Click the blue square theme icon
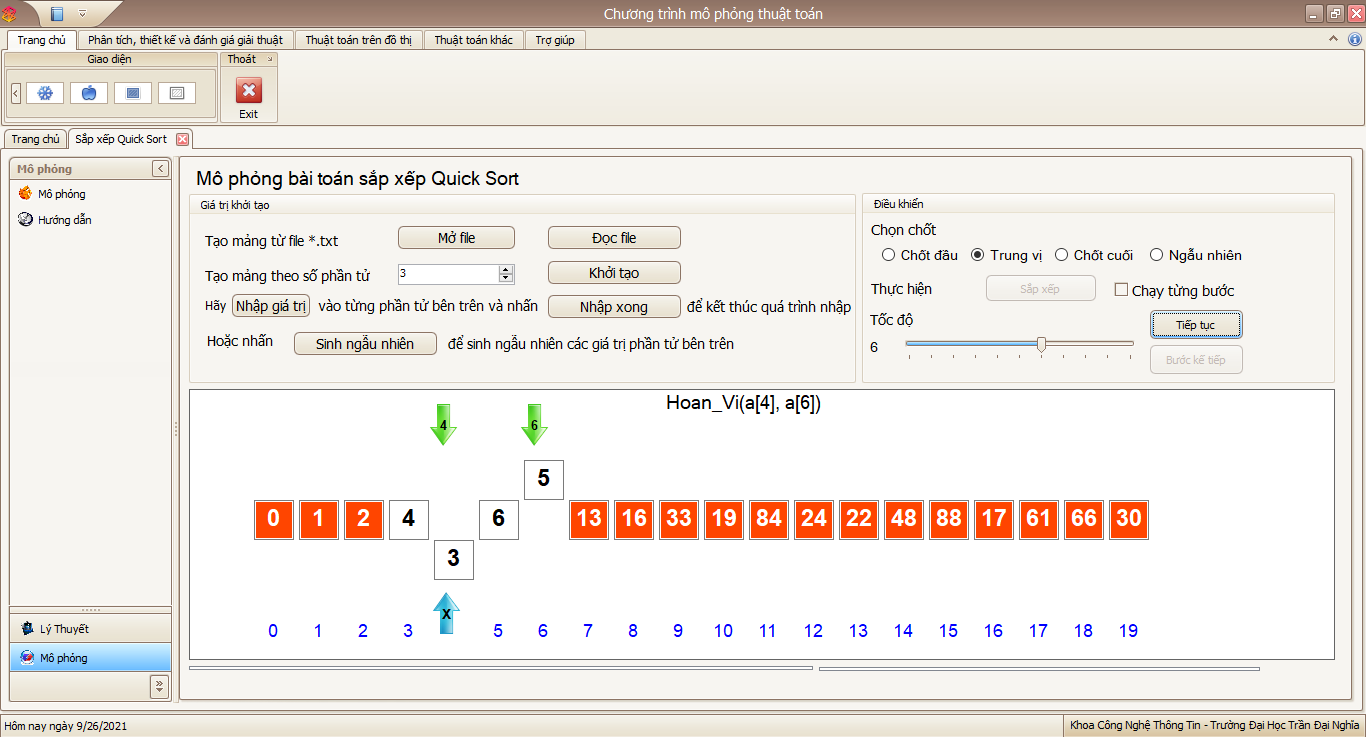Viewport: 1366px width, 737px height. (x=133, y=92)
